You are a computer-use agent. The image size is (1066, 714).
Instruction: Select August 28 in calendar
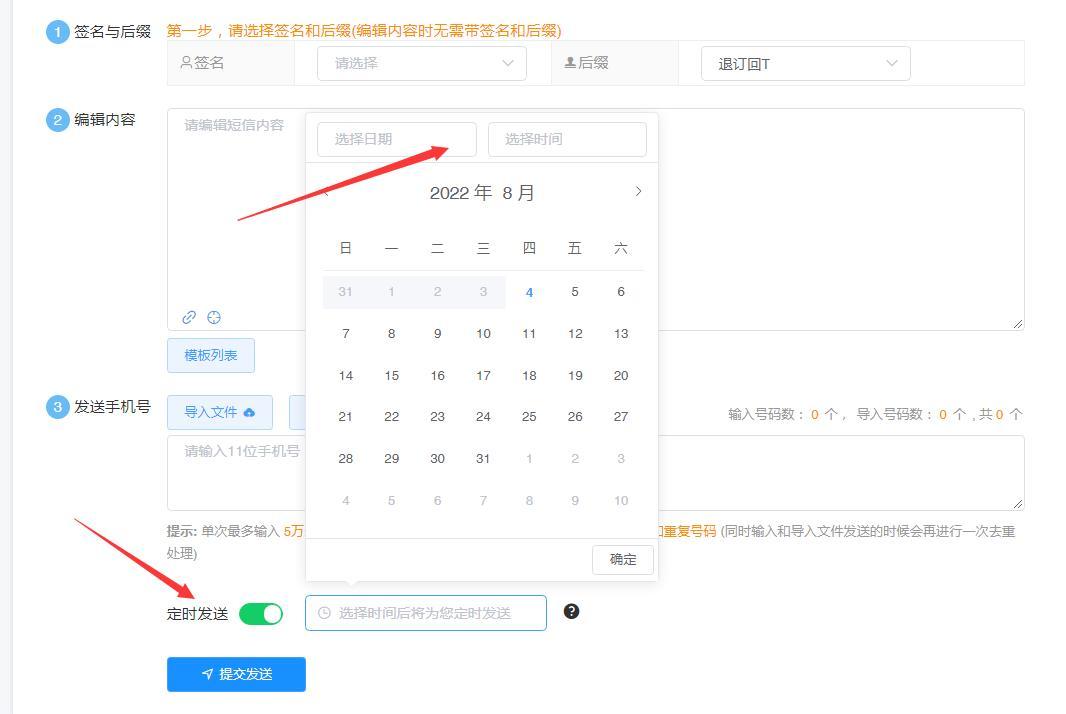345,459
